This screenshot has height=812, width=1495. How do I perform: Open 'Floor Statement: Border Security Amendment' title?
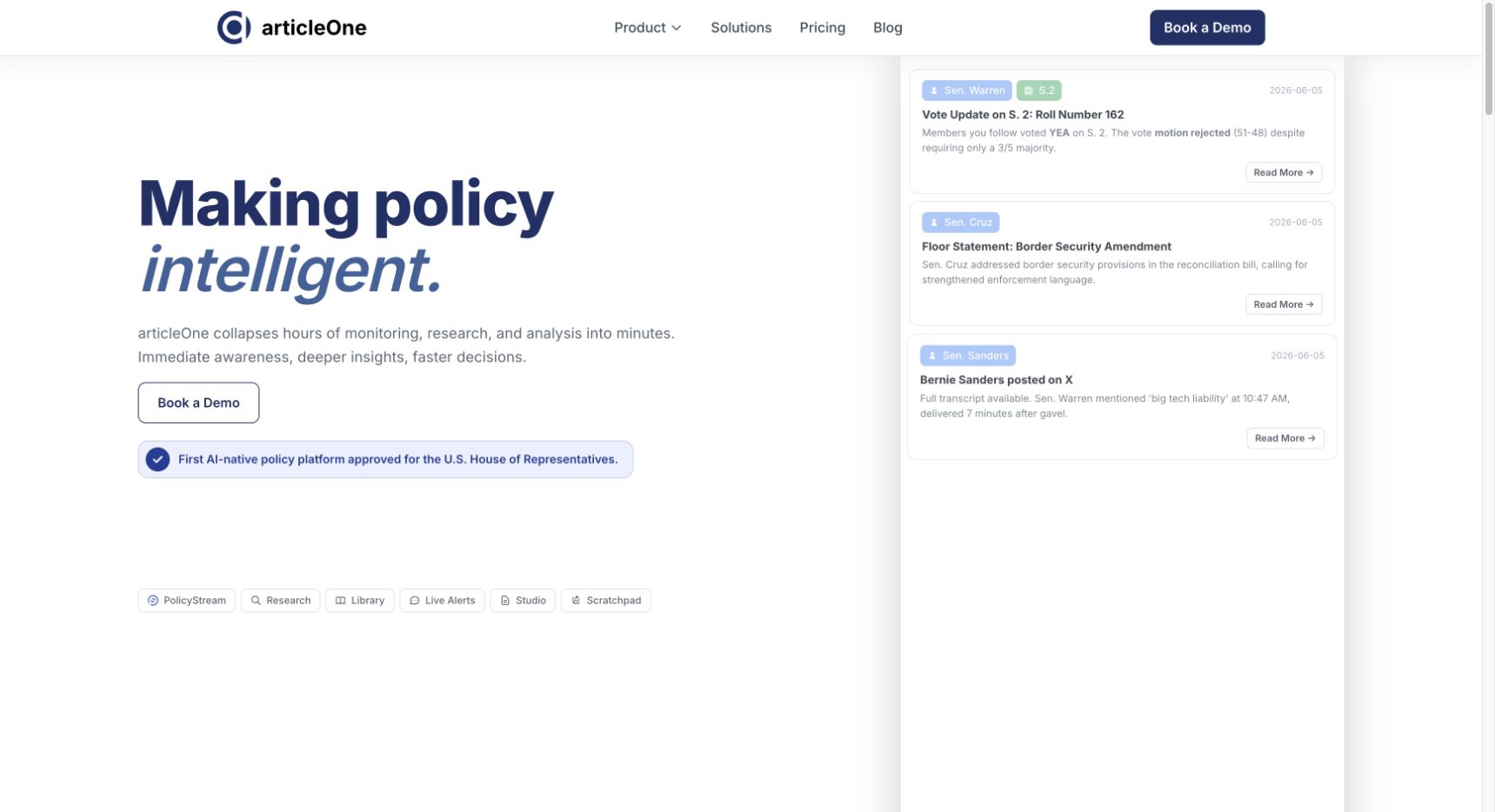[1046, 247]
